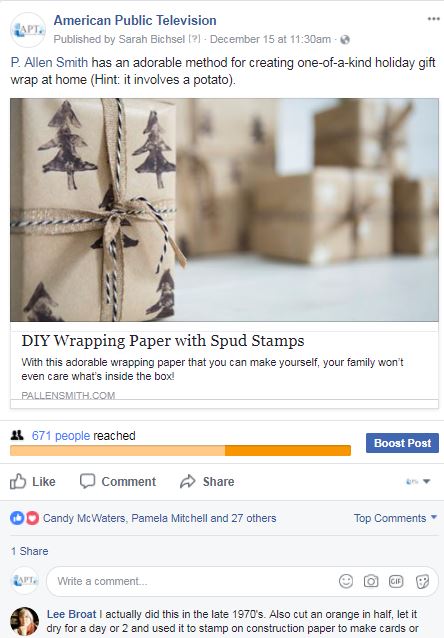Click the Boost Post button

coord(402,443)
